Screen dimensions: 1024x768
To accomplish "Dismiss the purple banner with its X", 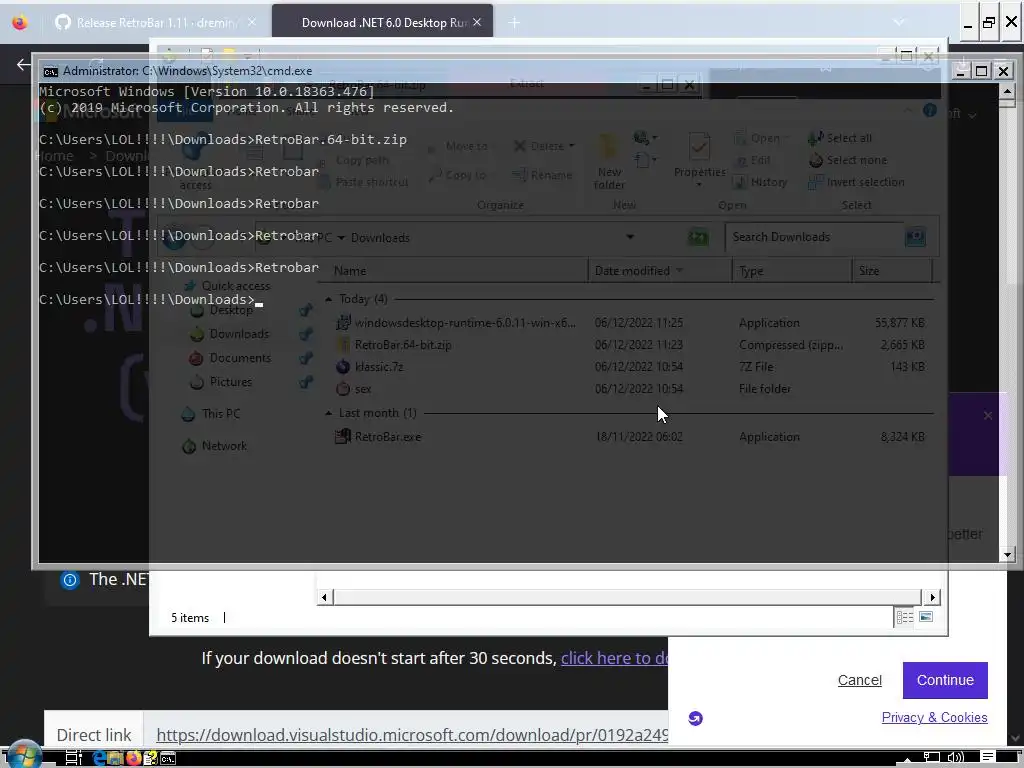I will point(987,415).
